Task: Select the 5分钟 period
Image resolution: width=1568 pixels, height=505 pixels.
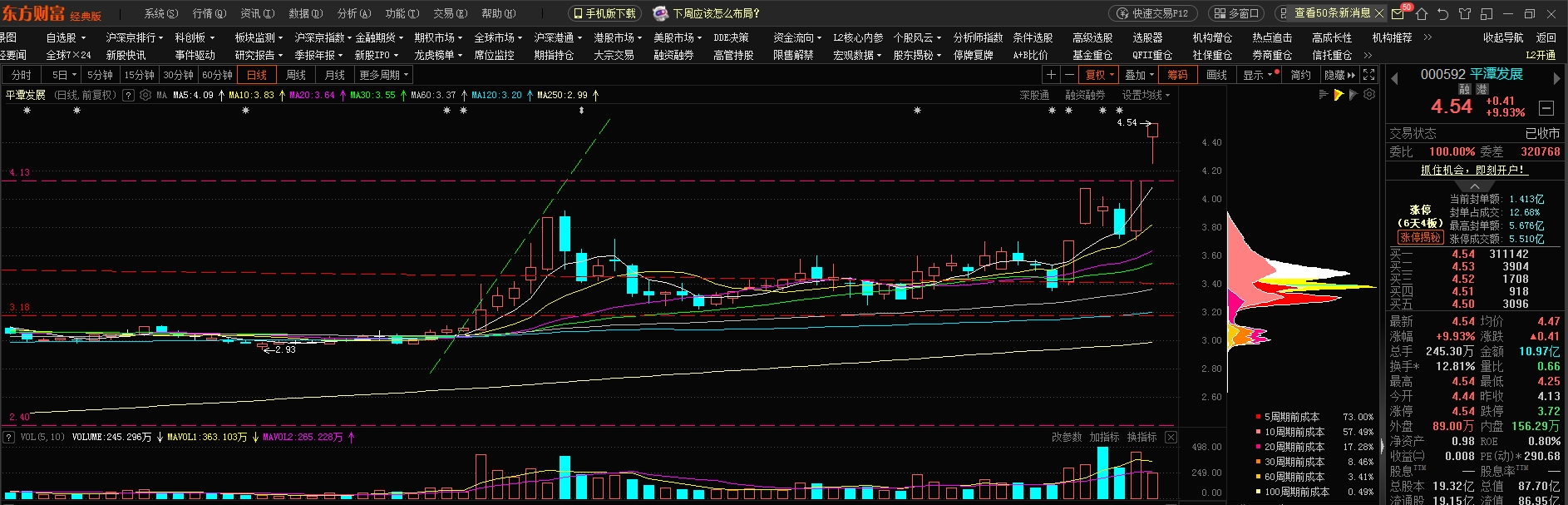Action: (100, 75)
